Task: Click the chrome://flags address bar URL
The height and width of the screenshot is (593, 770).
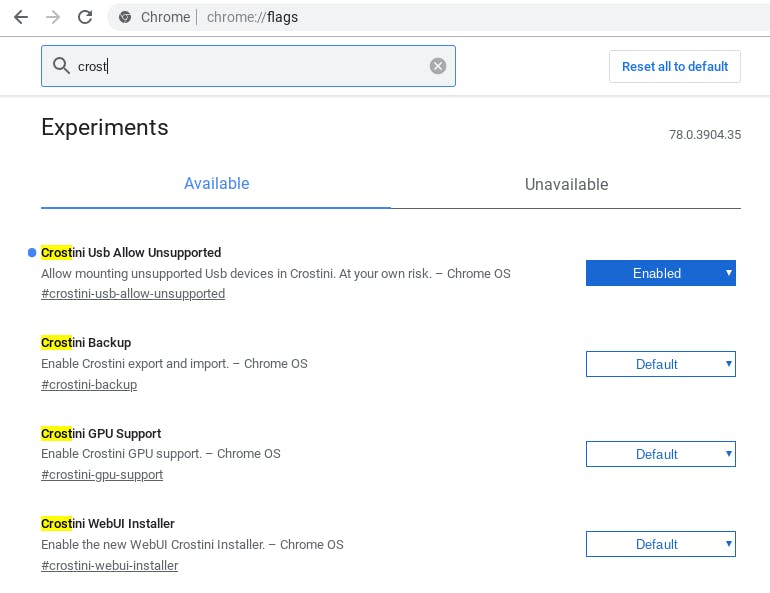Action: point(252,17)
